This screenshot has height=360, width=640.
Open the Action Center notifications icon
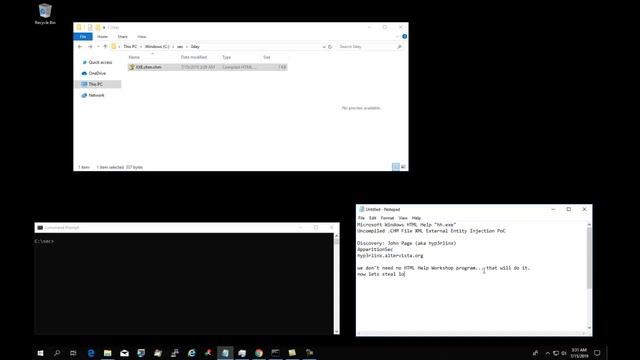coord(597,353)
